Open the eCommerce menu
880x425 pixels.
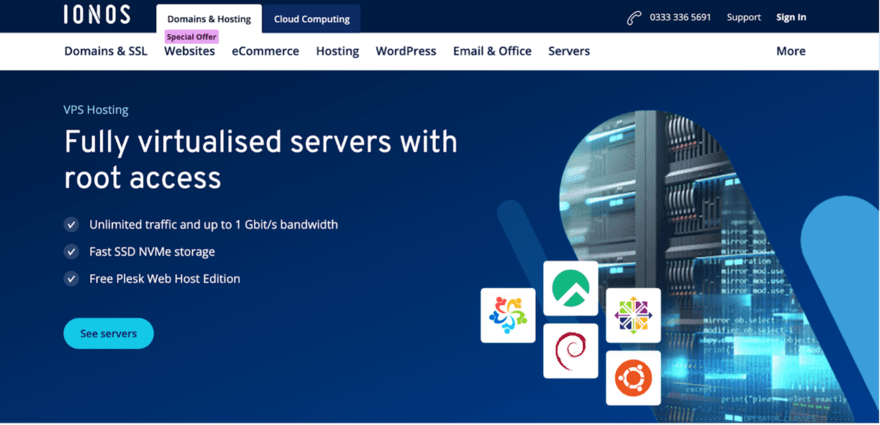[265, 51]
